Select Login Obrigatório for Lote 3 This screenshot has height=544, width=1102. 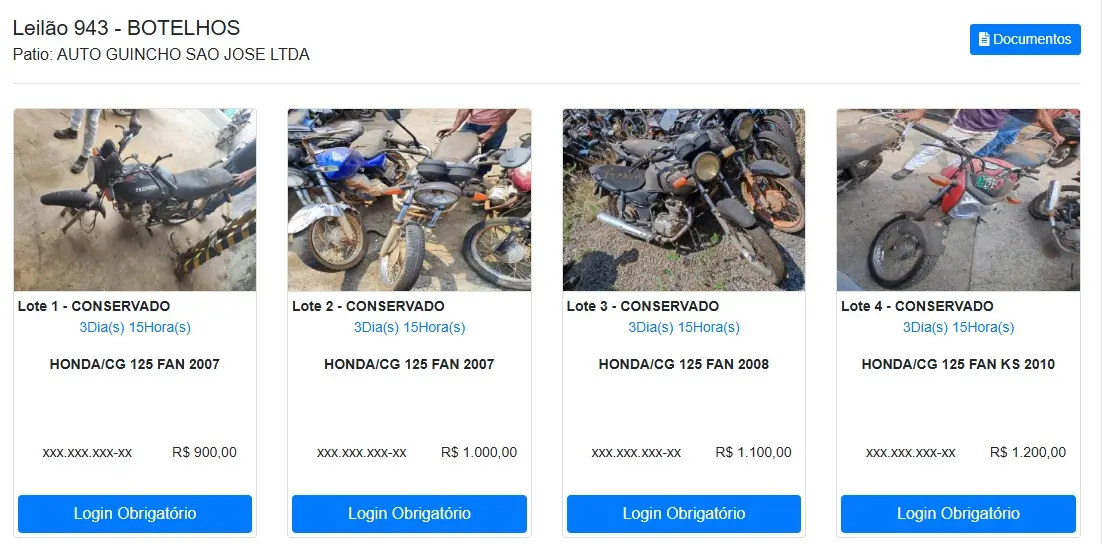point(684,514)
